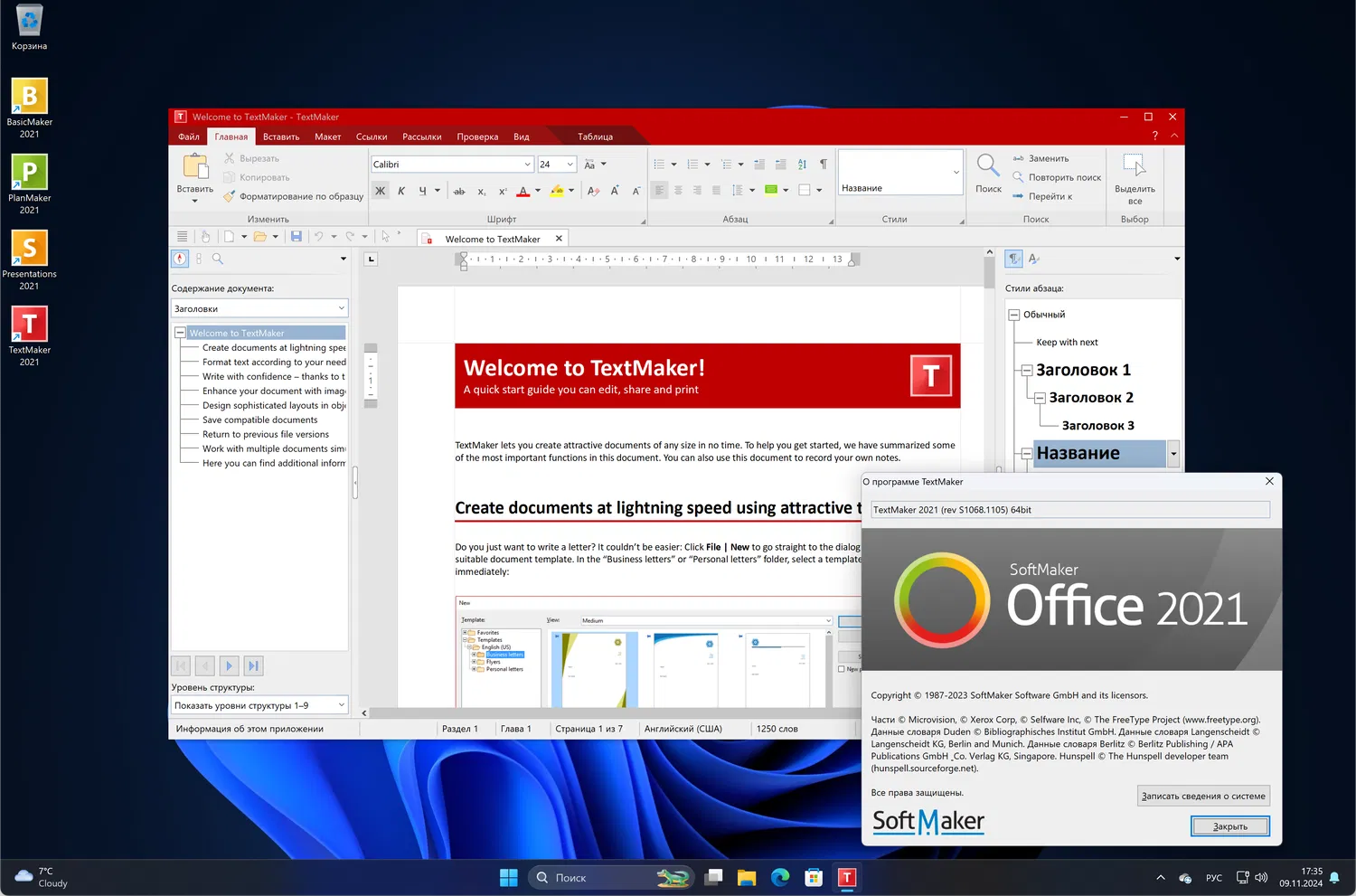Click the magnifier icon in the sidebar navigator
The width and height of the screenshot is (1356, 896).
coord(218,259)
